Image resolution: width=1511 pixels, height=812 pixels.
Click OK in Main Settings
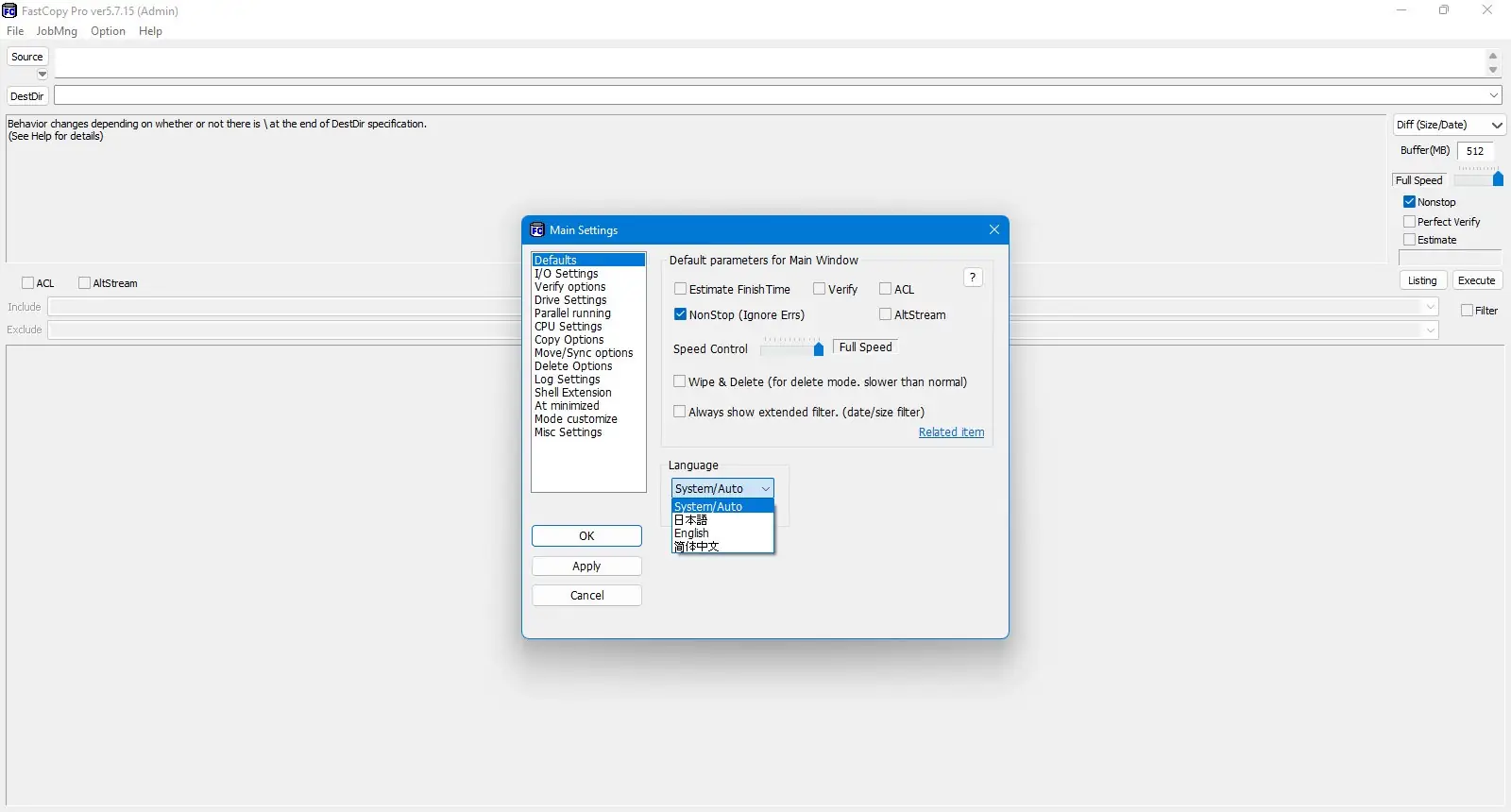586,536
